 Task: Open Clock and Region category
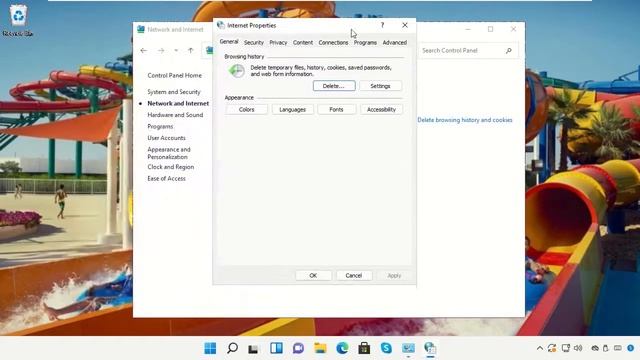pyautogui.click(x=171, y=167)
